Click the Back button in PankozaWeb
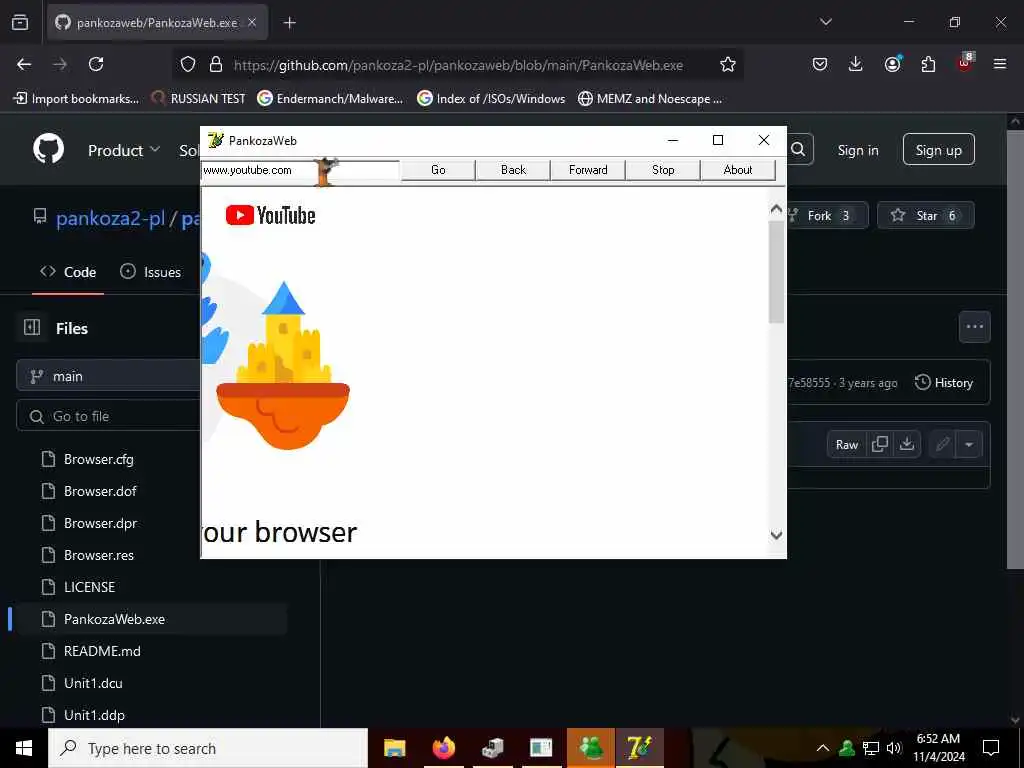 513,170
